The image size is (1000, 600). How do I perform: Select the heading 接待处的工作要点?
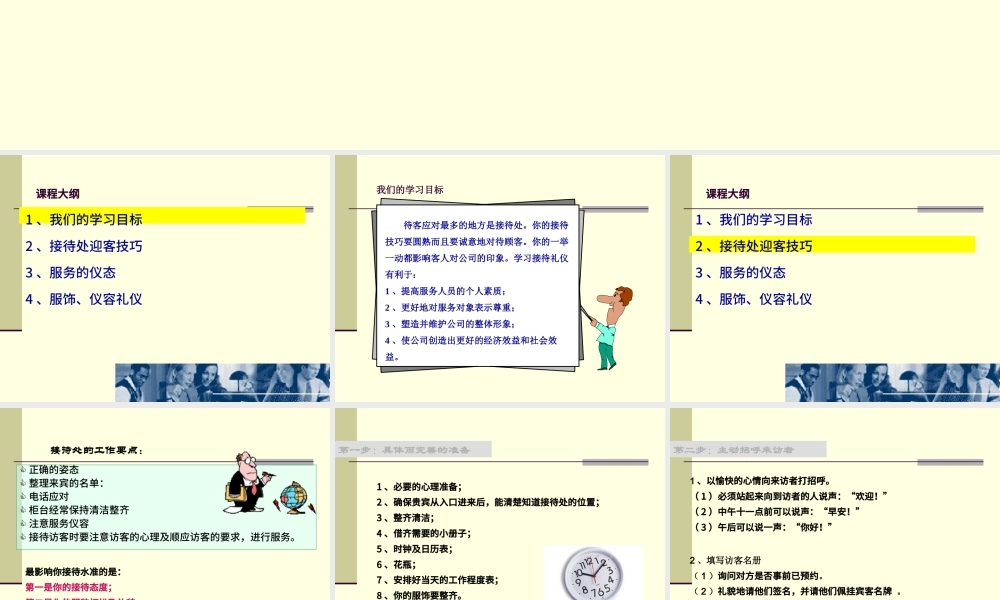97,450
